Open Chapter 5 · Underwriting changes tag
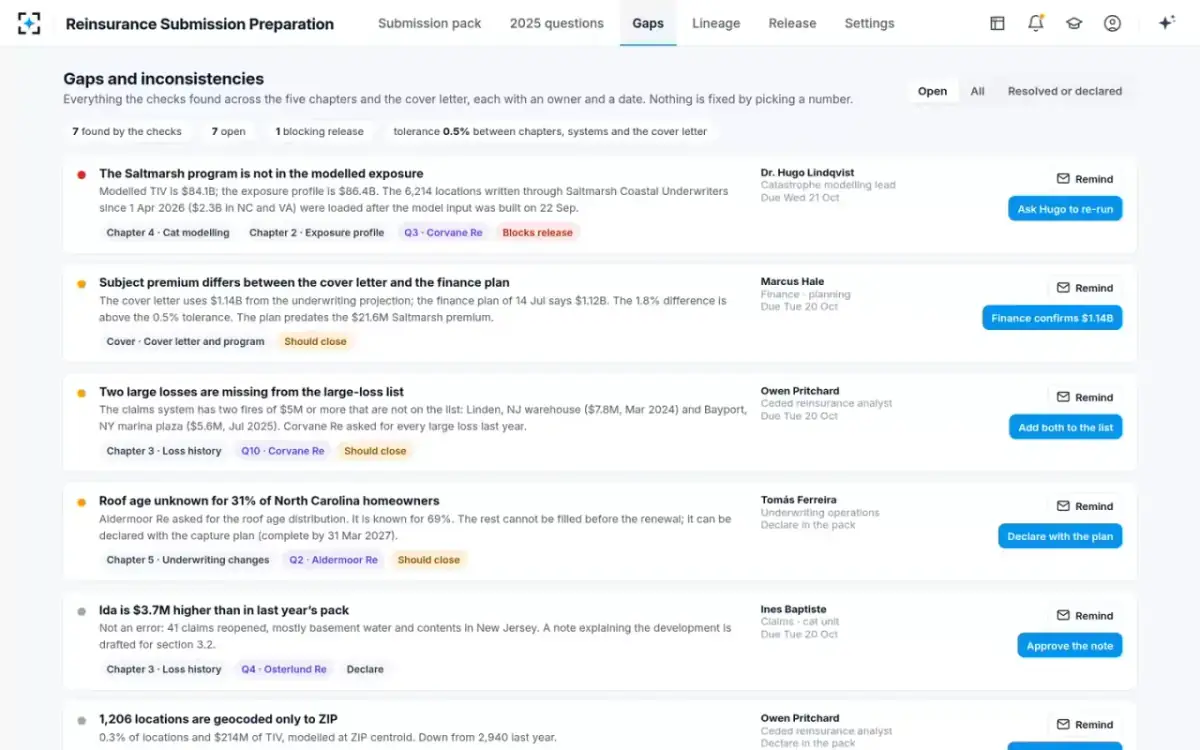Screen dimensions: 1200x750 [x=188, y=560]
